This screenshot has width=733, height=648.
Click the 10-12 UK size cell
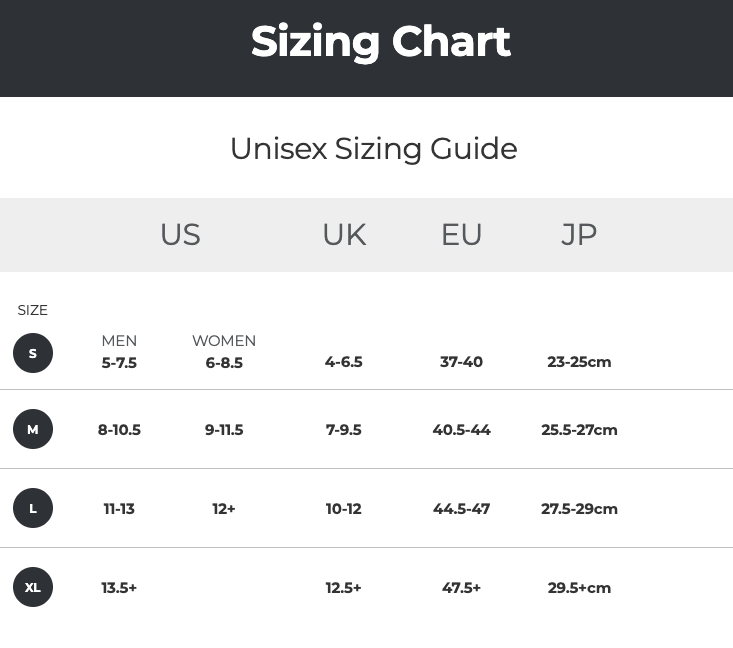click(x=343, y=508)
